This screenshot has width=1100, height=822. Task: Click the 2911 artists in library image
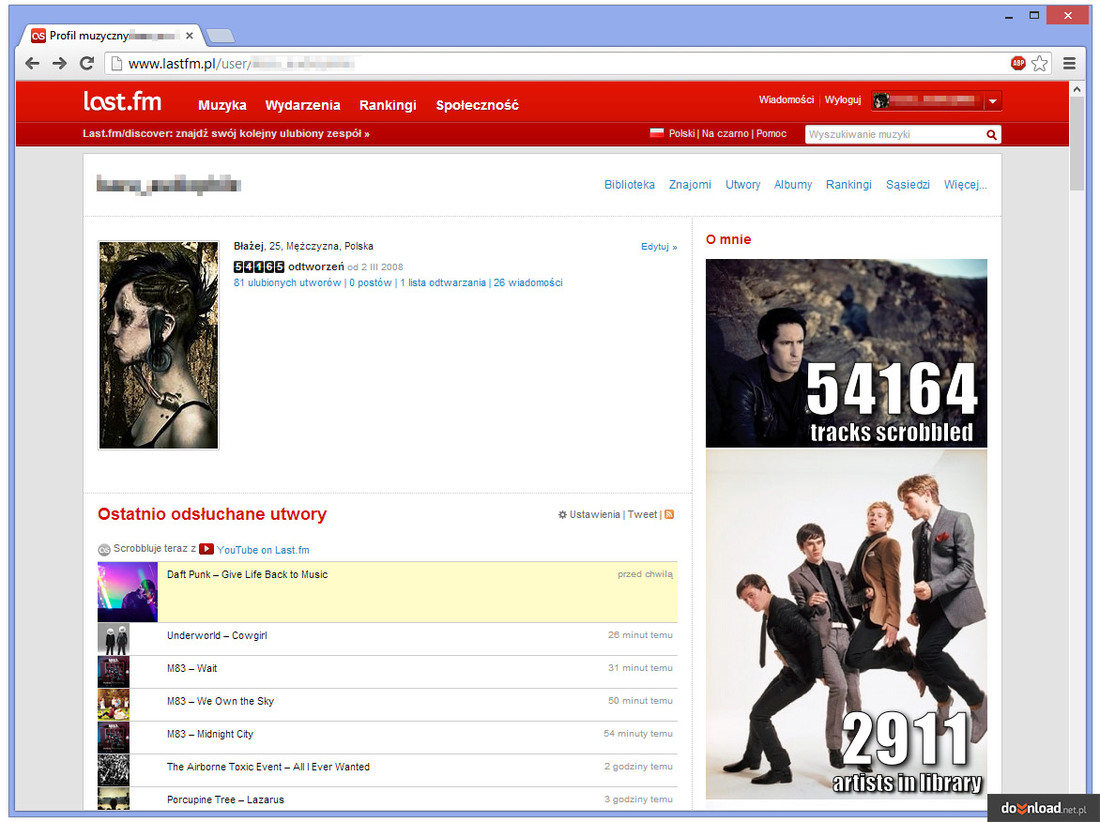click(846, 624)
